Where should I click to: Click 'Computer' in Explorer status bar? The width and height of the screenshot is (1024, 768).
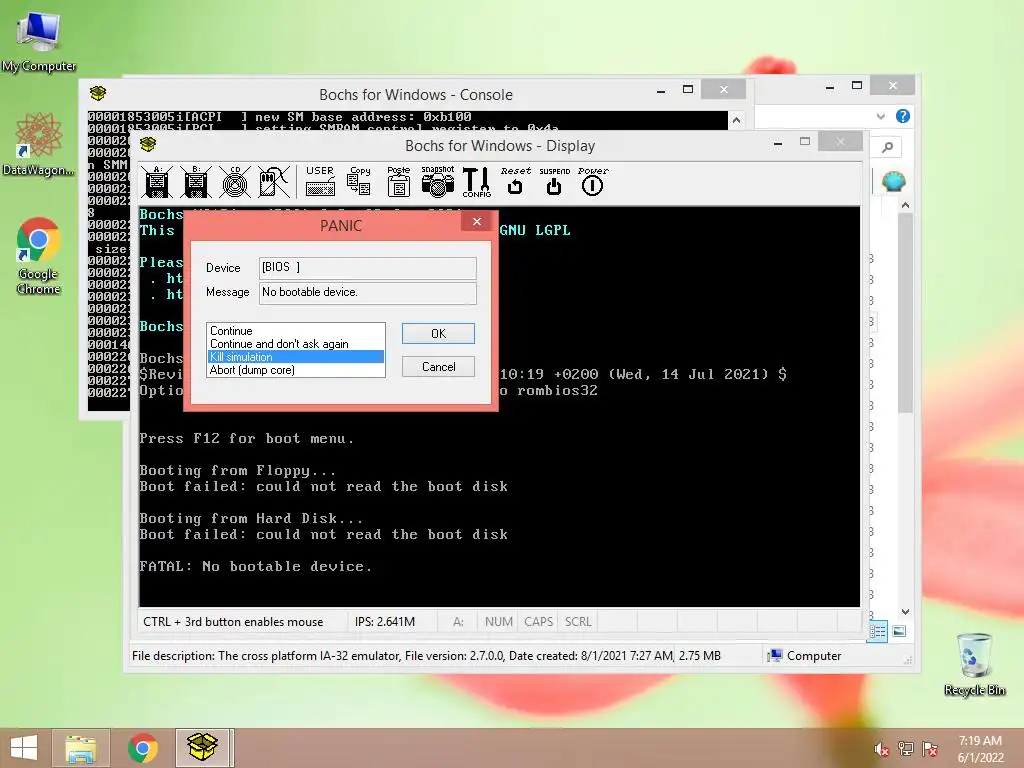805,656
